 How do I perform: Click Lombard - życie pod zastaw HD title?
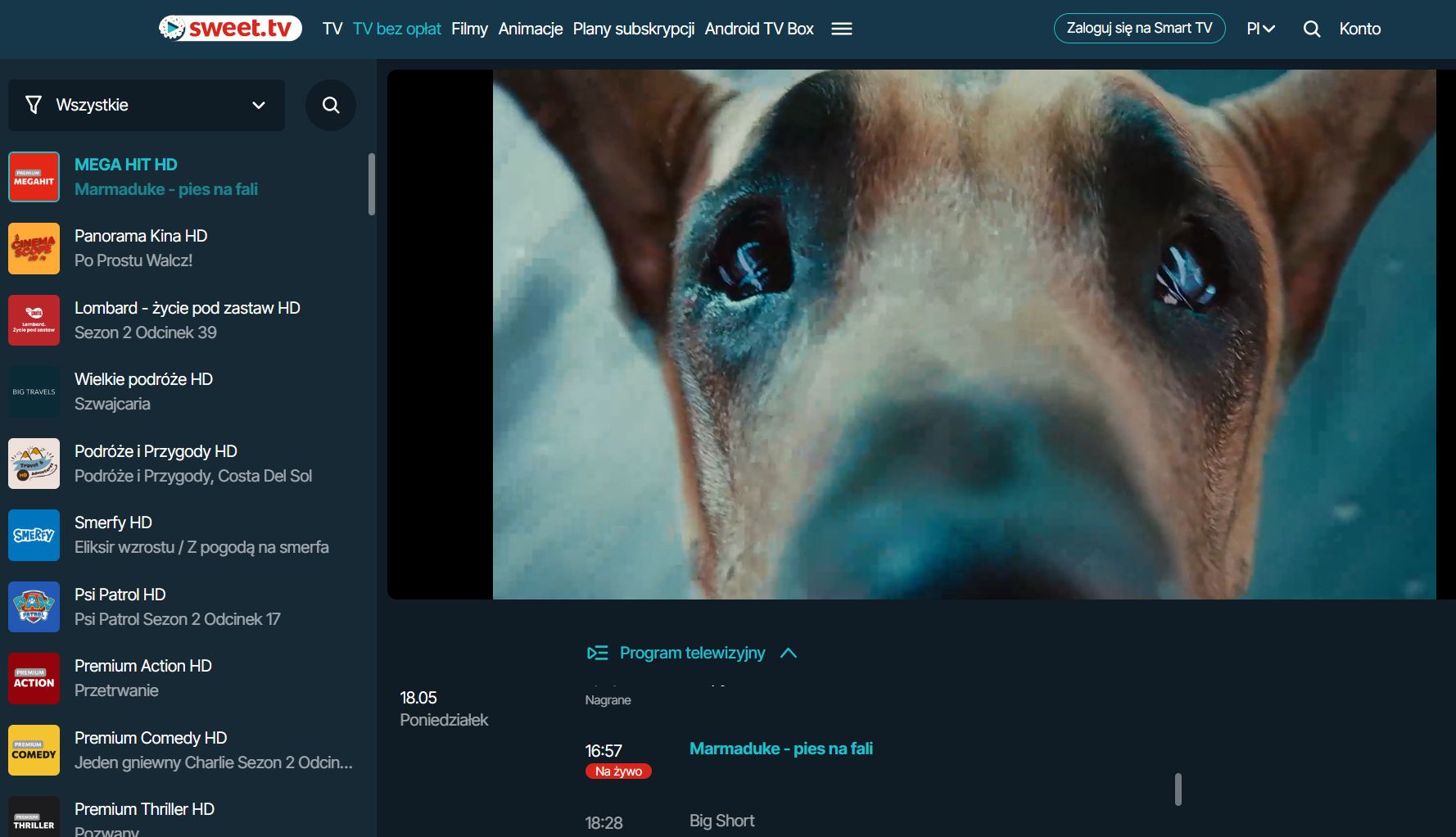pyautogui.click(x=188, y=308)
